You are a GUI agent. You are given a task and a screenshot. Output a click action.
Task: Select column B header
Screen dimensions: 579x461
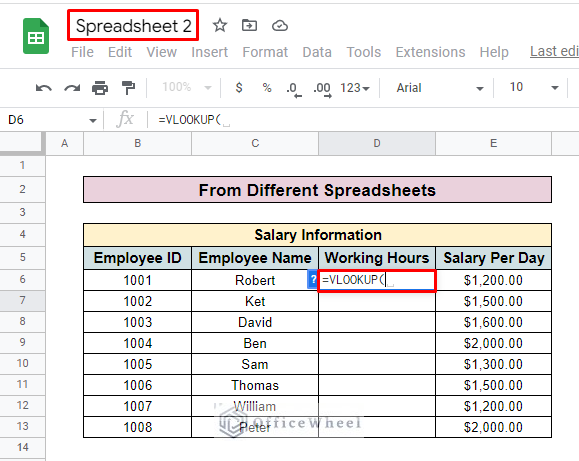click(x=137, y=143)
